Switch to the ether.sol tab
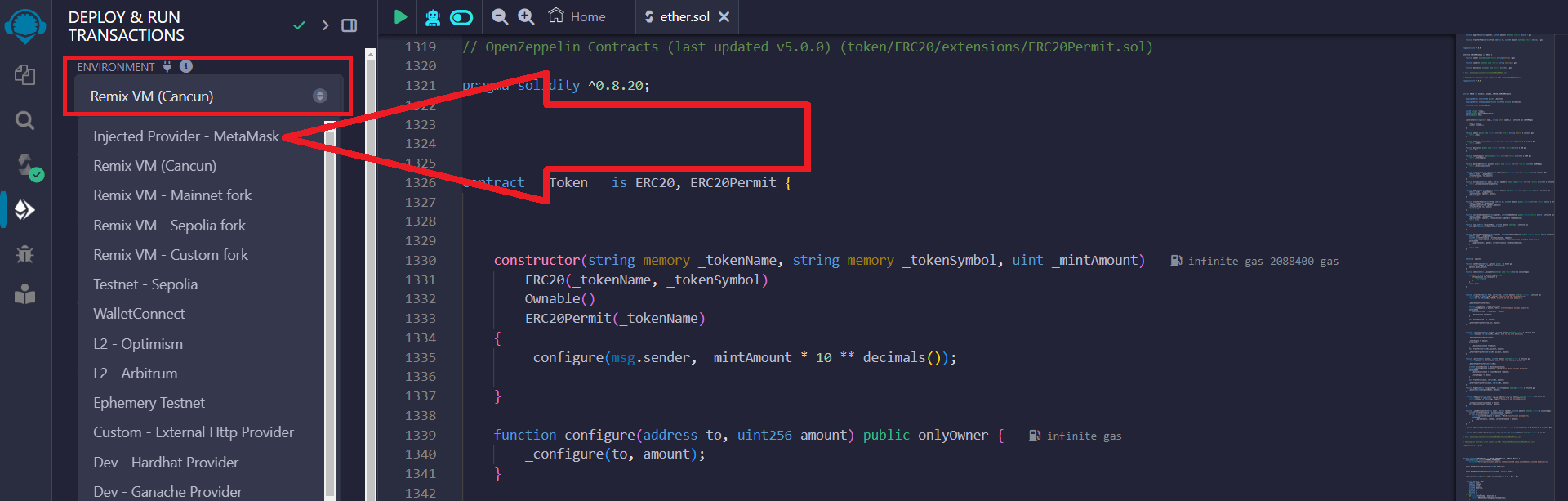The height and width of the screenshot is (501, 1568). click(678, 16)
